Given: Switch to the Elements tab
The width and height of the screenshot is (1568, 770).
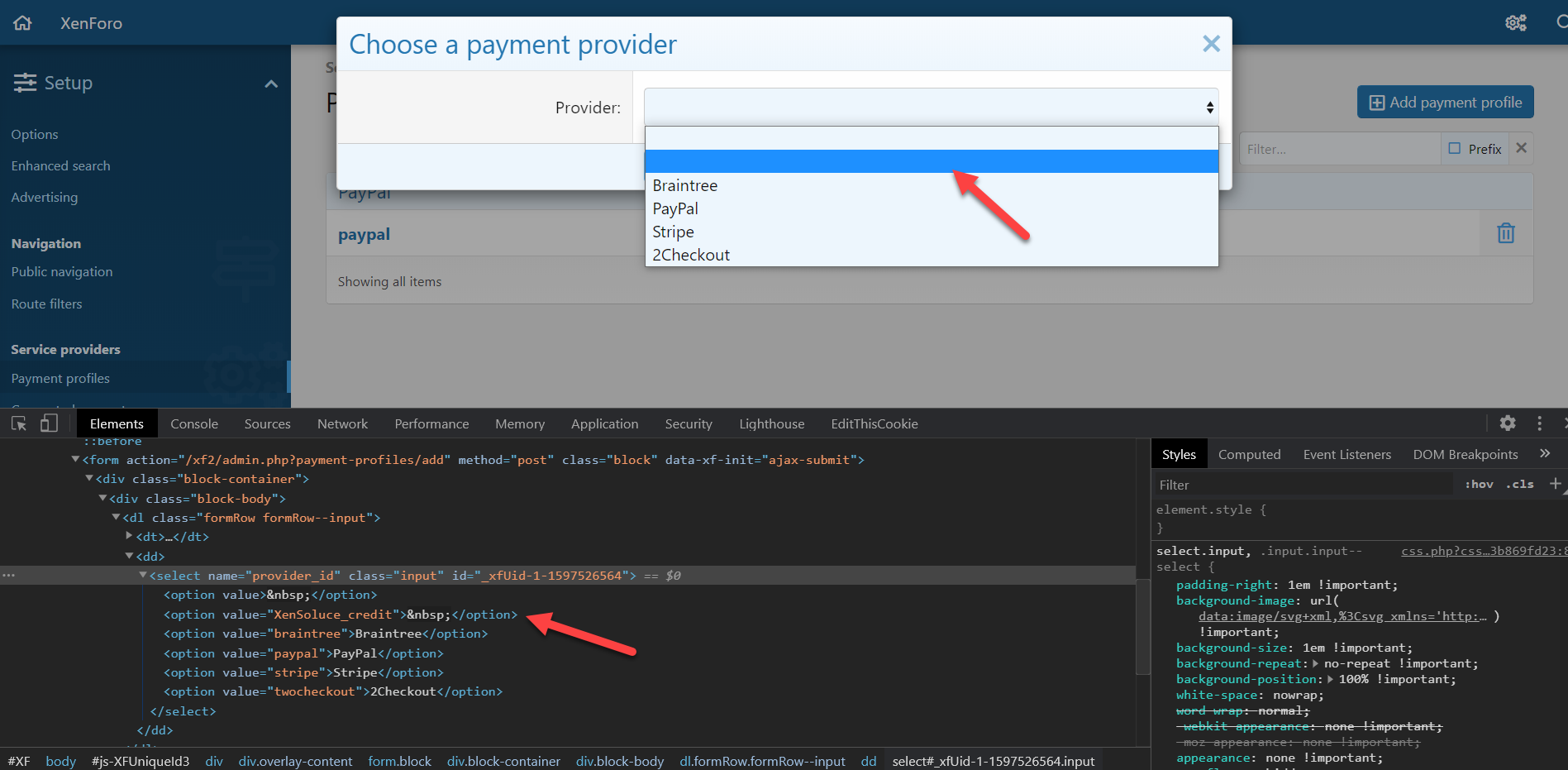Looking at the screenshot, I should [x=117, y=423].
